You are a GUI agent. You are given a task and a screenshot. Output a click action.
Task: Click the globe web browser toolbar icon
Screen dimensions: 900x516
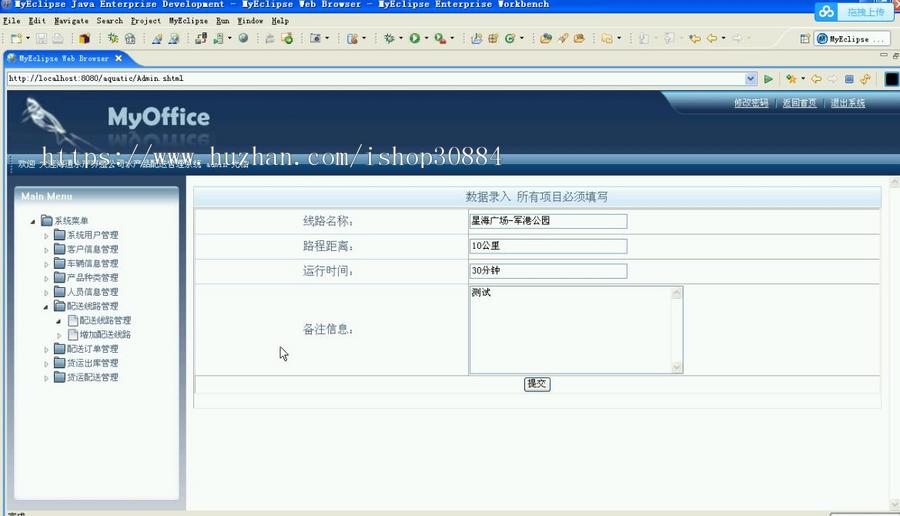coord(243,38)
